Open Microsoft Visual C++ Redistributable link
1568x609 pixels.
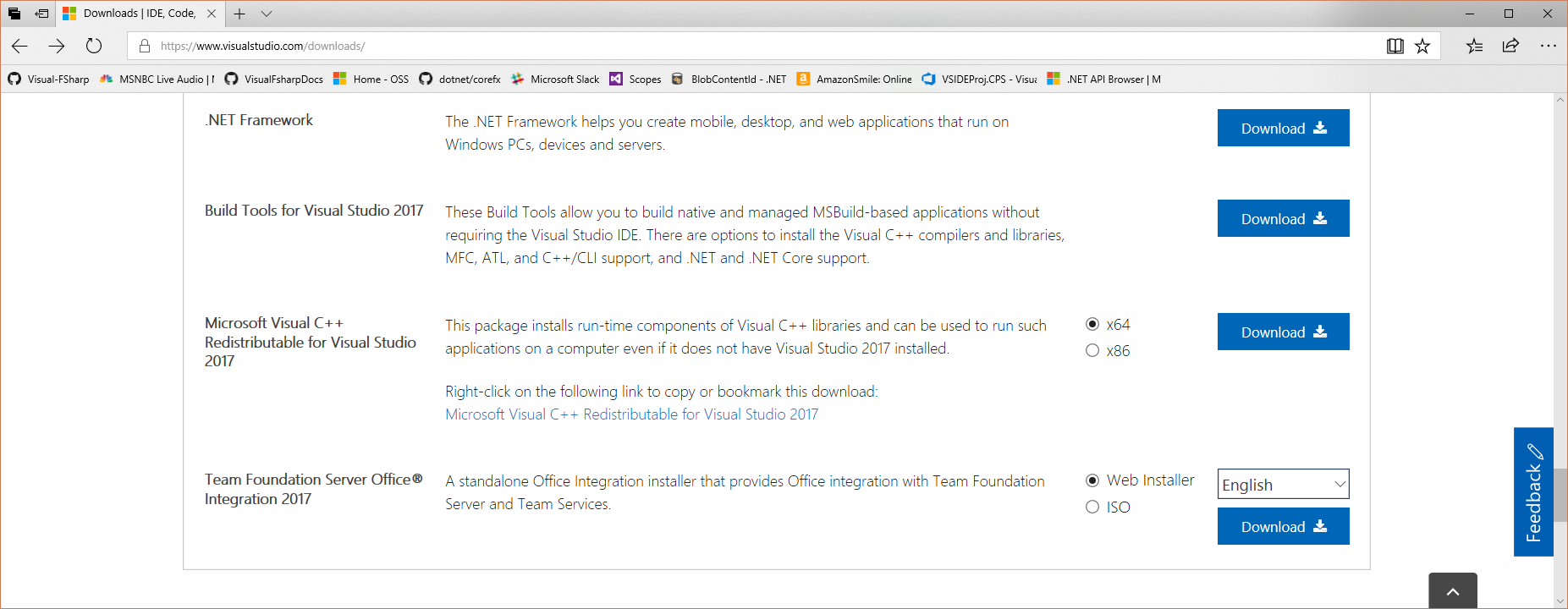click(631, 414)
